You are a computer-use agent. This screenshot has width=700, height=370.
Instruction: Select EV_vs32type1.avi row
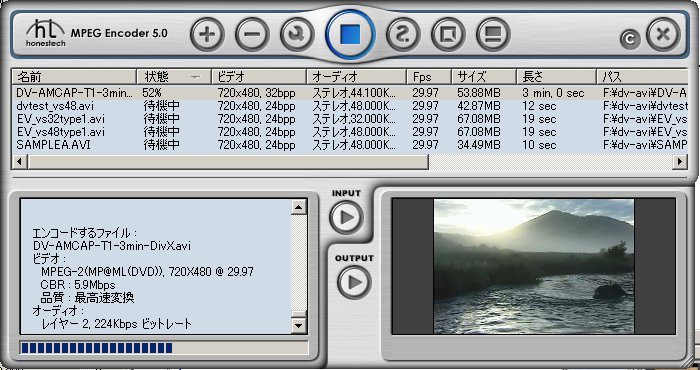(347, 119)
